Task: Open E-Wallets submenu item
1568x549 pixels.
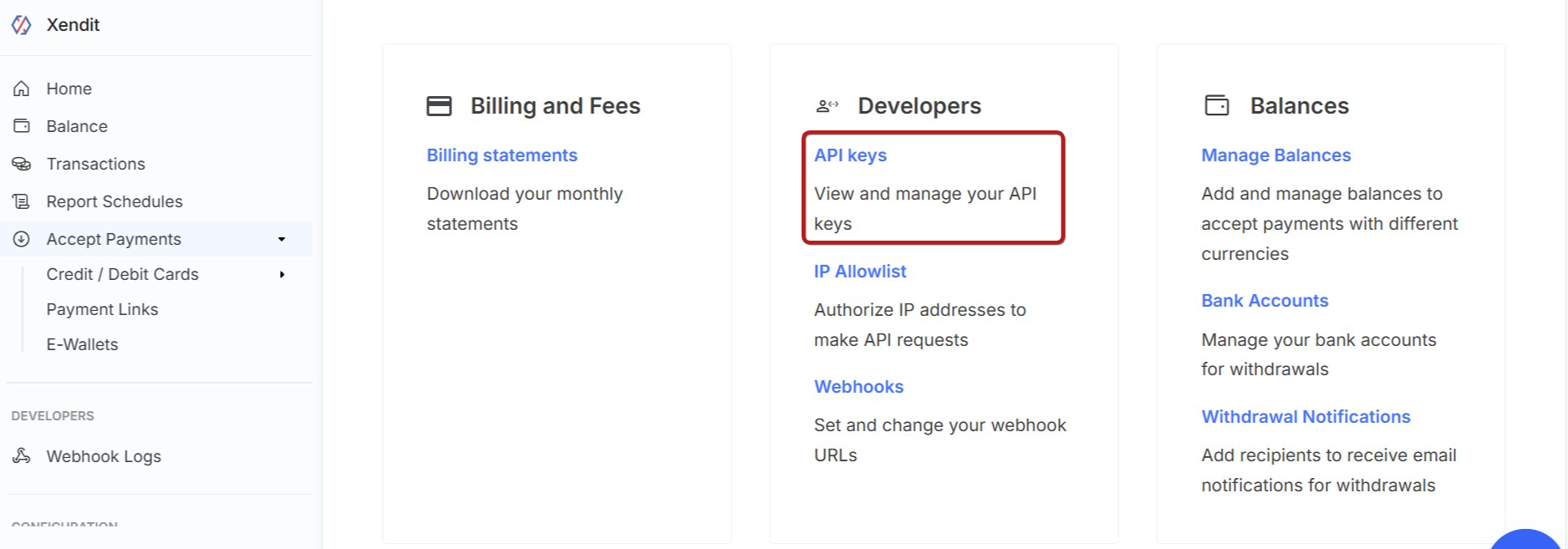Action: coord(82,344)
